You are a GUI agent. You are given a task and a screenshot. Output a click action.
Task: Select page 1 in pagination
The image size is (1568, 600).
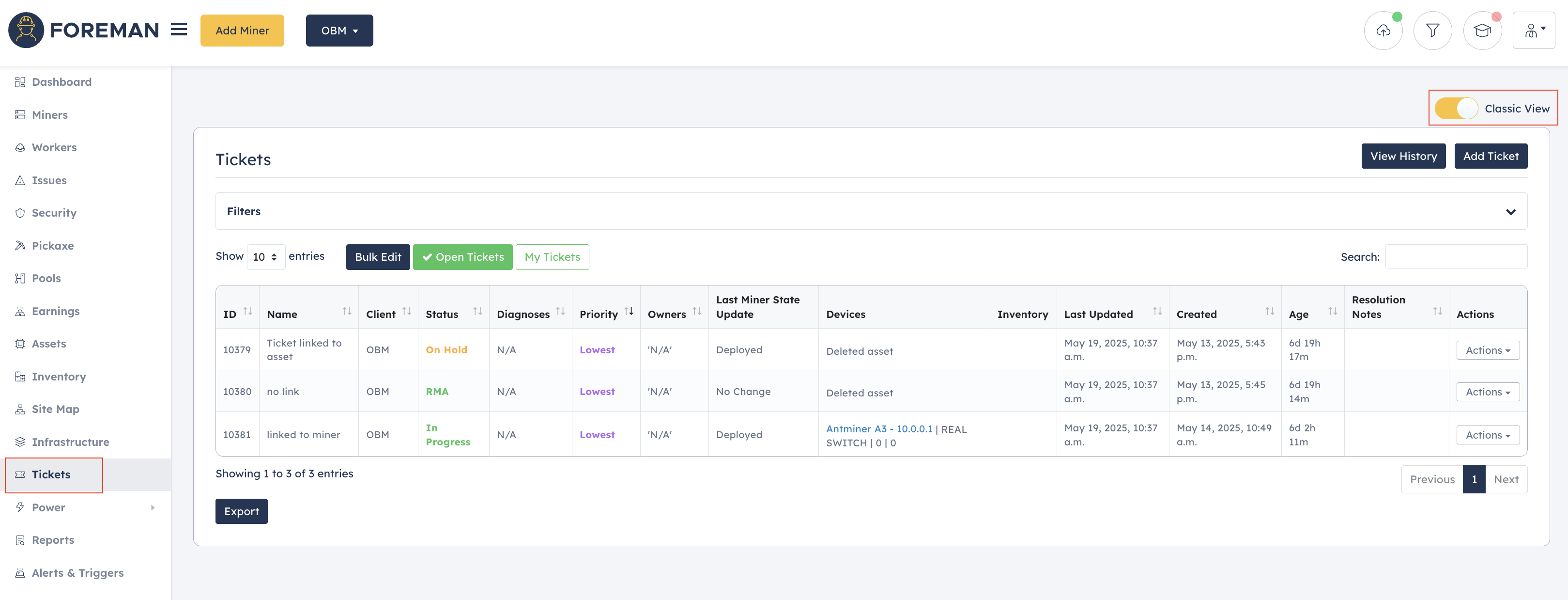point(1474,479)
